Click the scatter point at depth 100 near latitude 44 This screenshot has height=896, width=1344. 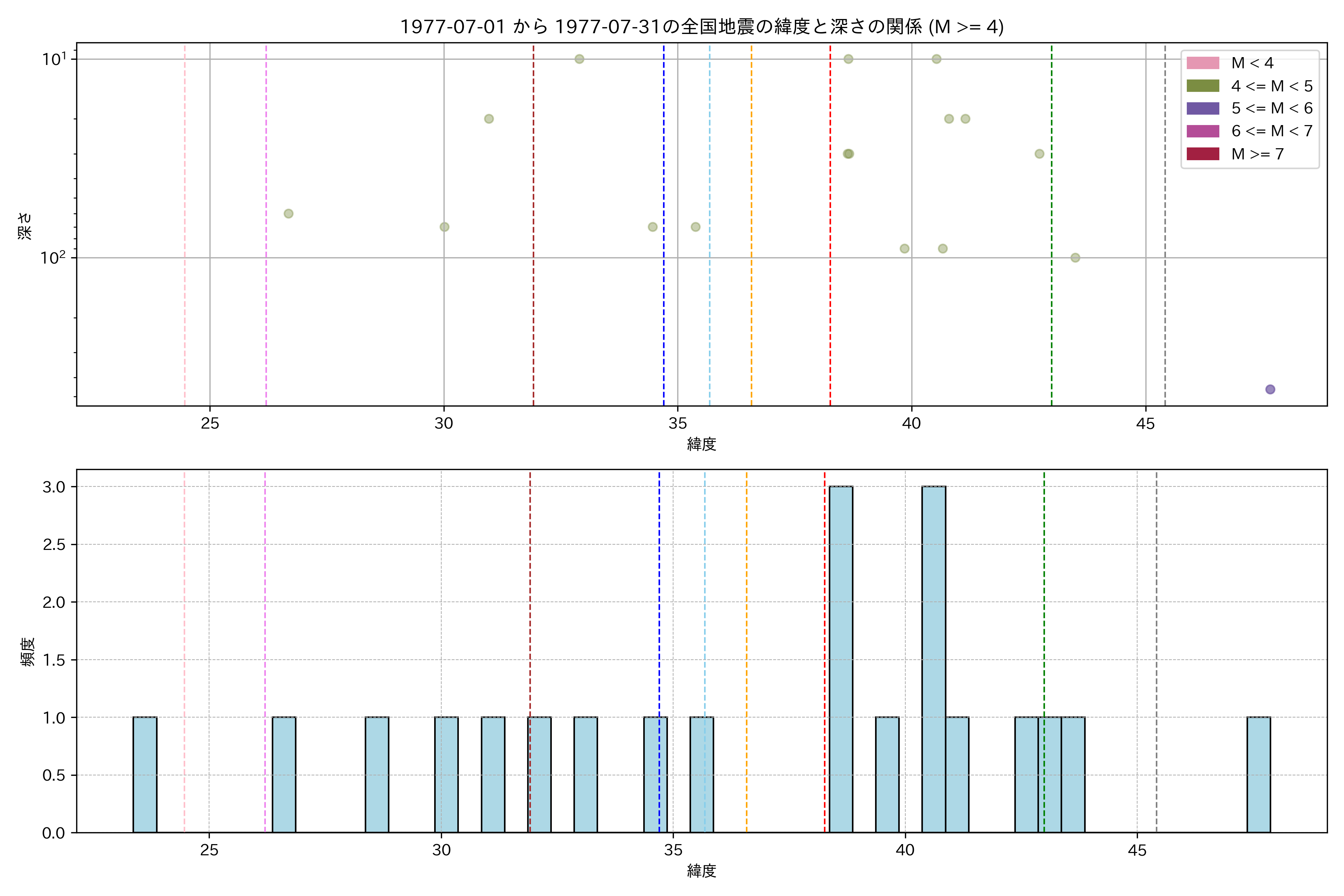1076,258
